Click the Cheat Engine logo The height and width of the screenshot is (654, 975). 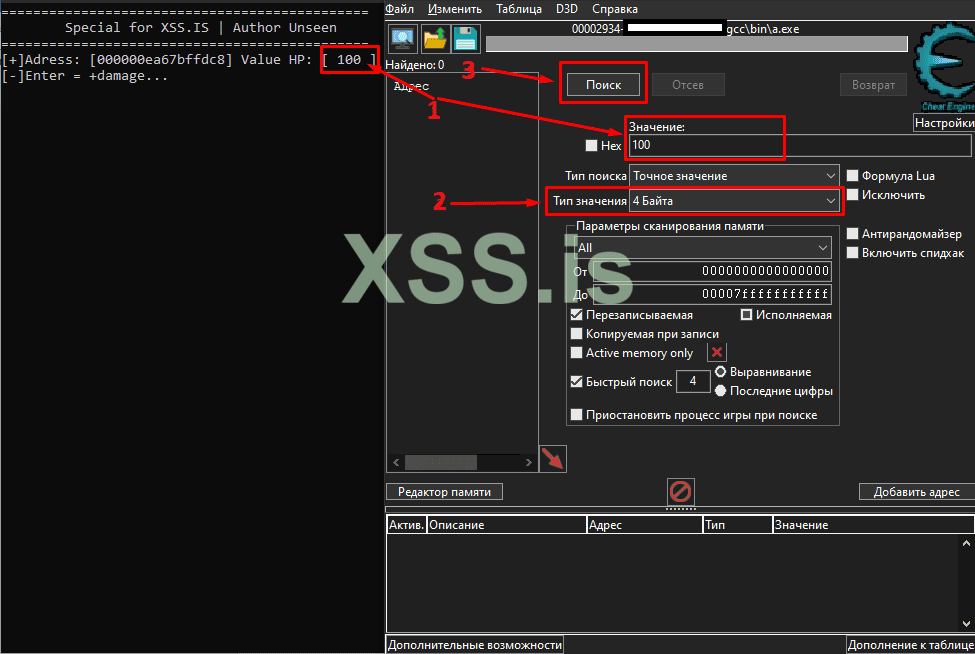point(944,65)
